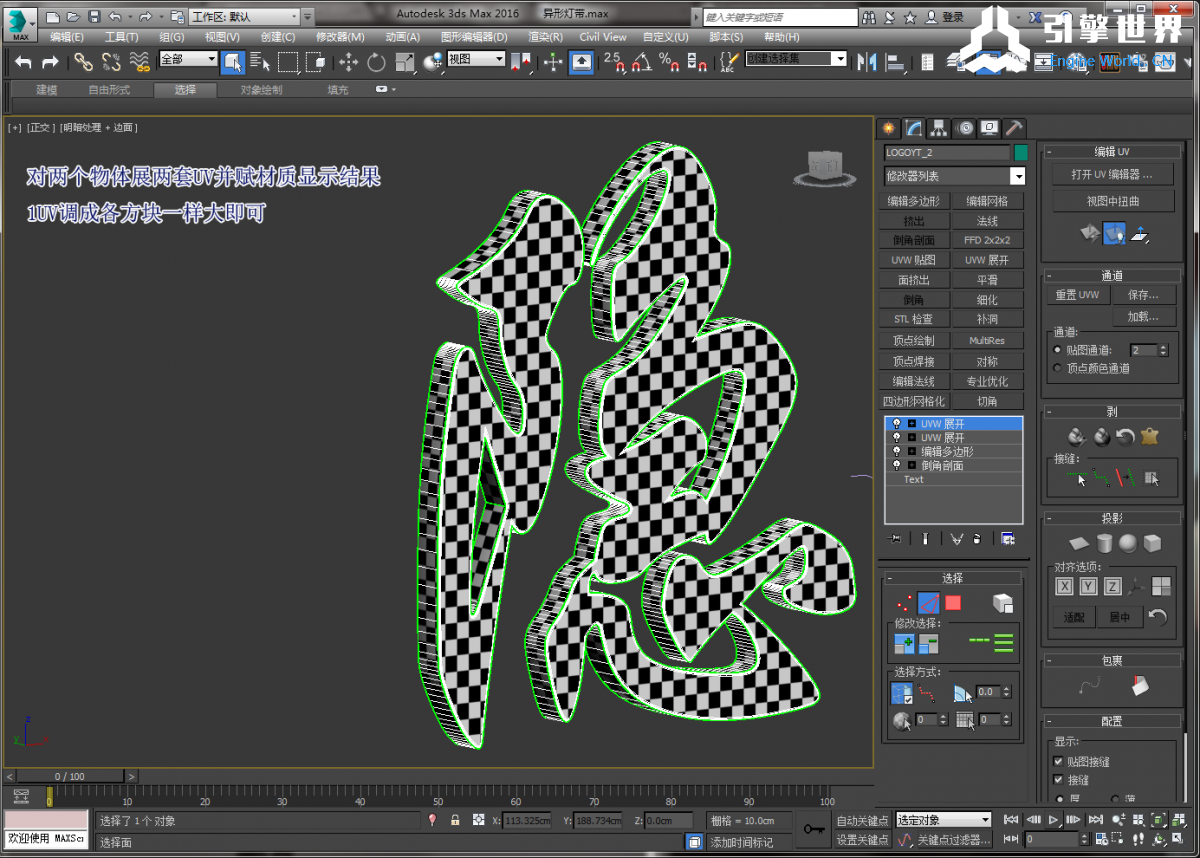Viewport: 1200px width, 858px height.
Task: Click the time slider 0 / 100
Action: [70, 776]
